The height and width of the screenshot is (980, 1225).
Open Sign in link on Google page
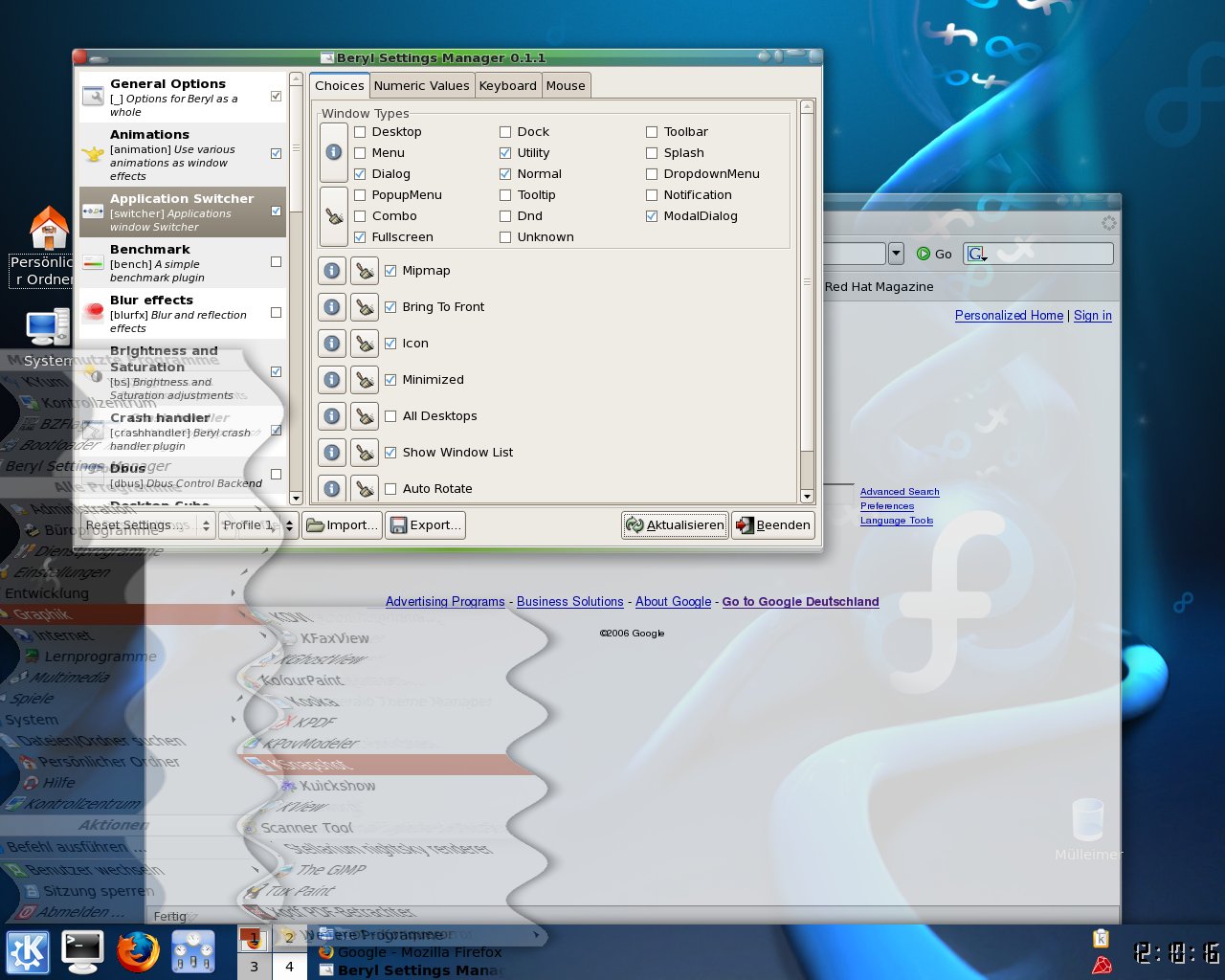[1093, 316]
